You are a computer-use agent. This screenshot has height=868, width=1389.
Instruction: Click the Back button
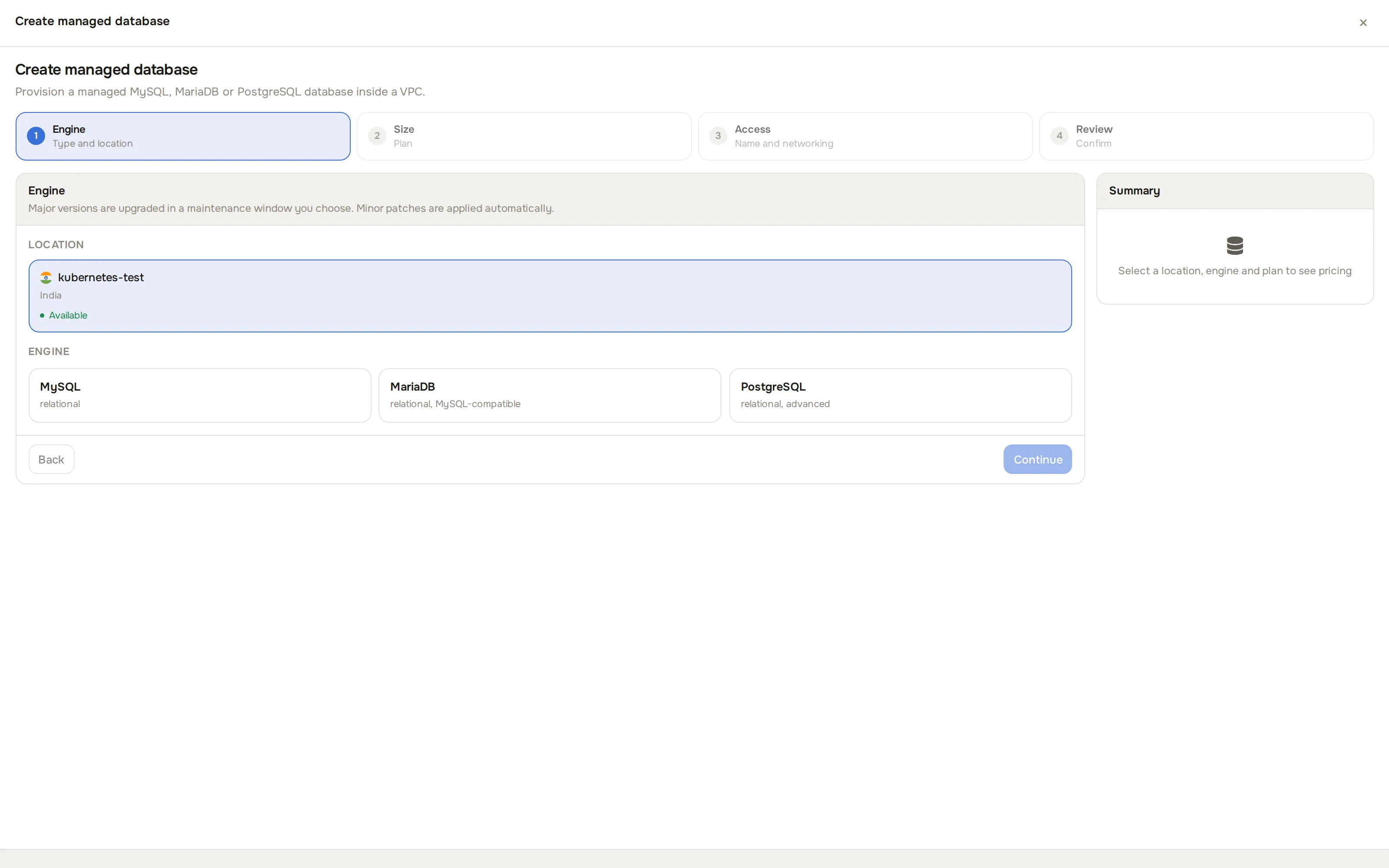tap(51, 459)
